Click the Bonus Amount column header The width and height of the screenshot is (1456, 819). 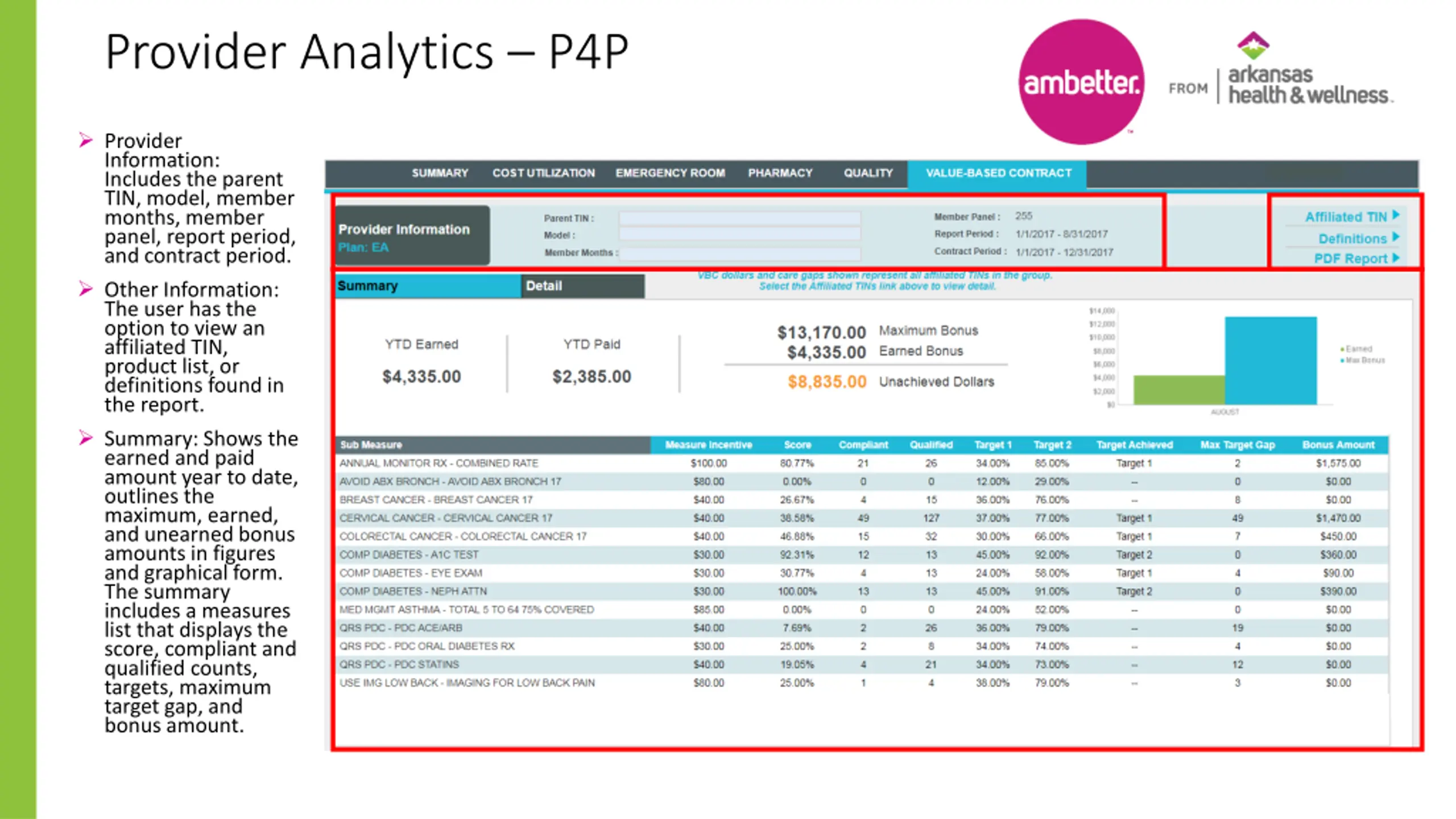tap(1338, 445)
